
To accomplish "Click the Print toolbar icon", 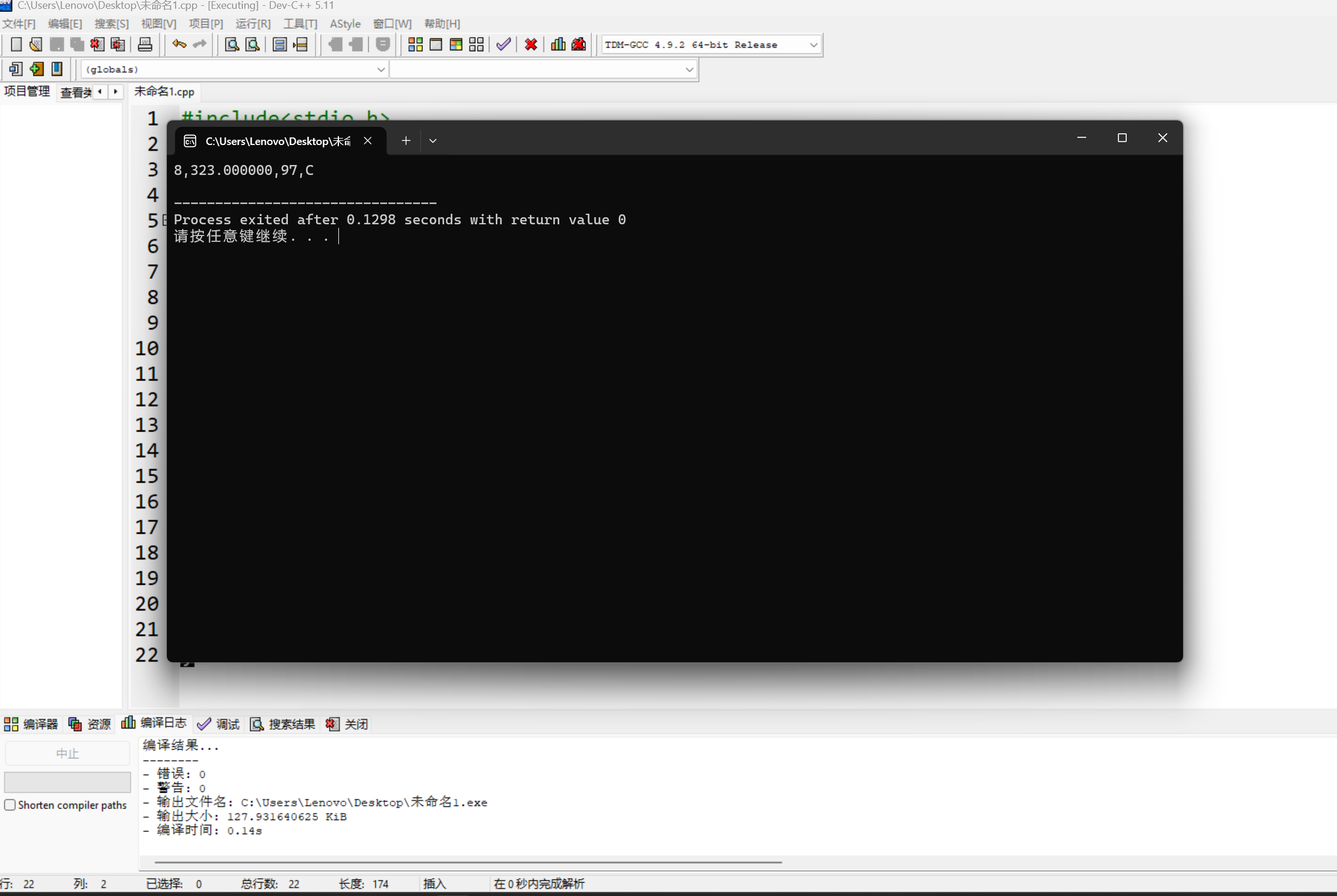I will tap(145, 45).
